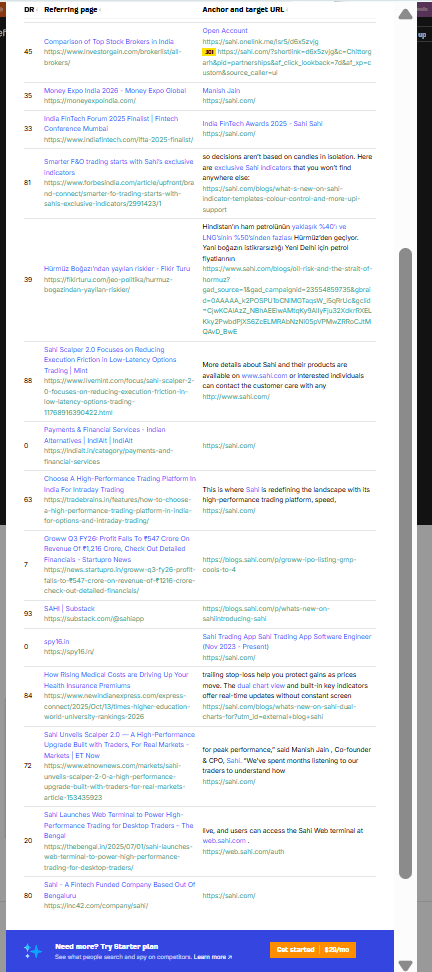Click the https://web.sahi.com/auth target URL
432x972 pixels.
[x=243, y=852]
